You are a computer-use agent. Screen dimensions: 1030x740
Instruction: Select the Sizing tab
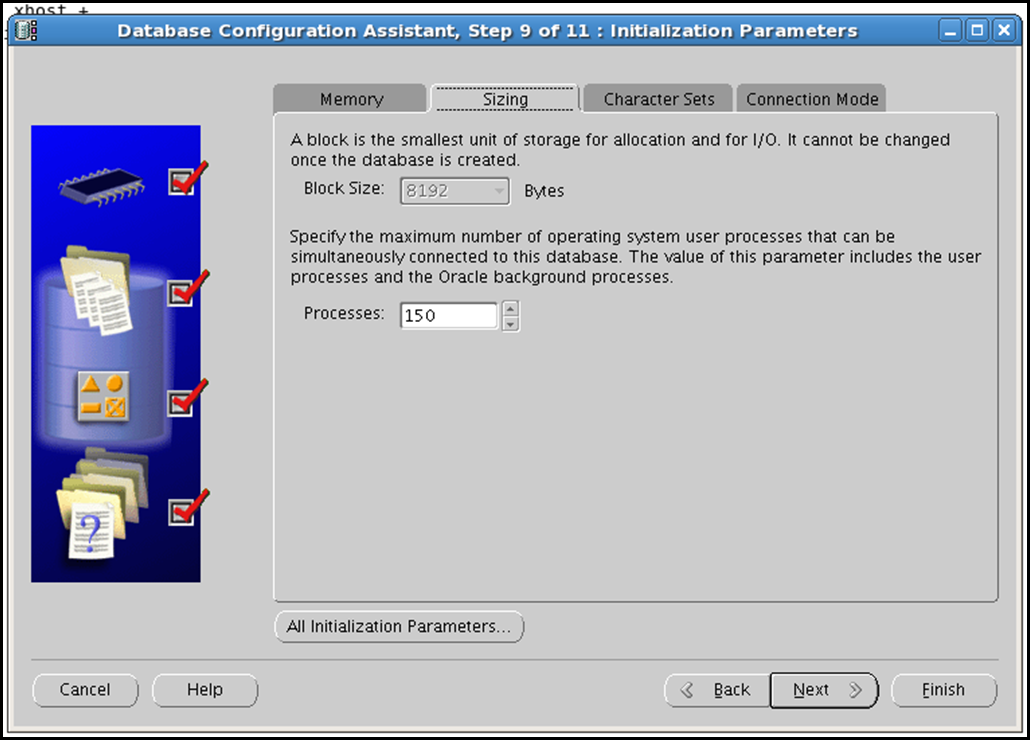point(504,98)
